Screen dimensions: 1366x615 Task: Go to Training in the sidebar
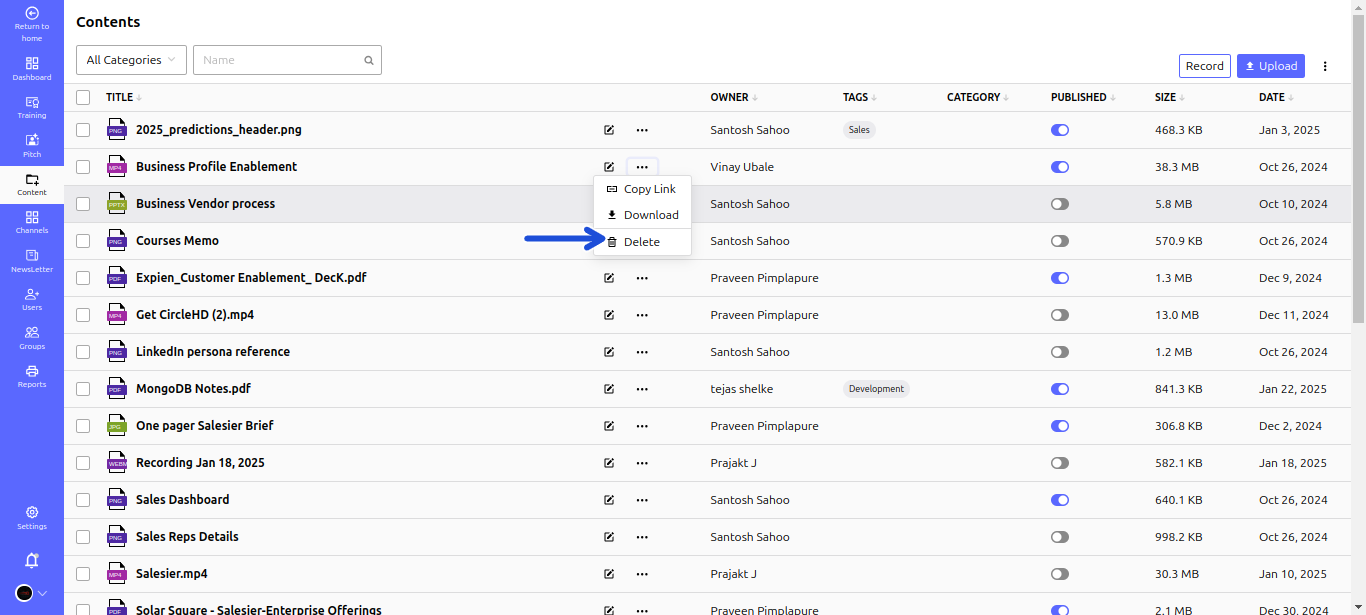click(x=32, y=107)
